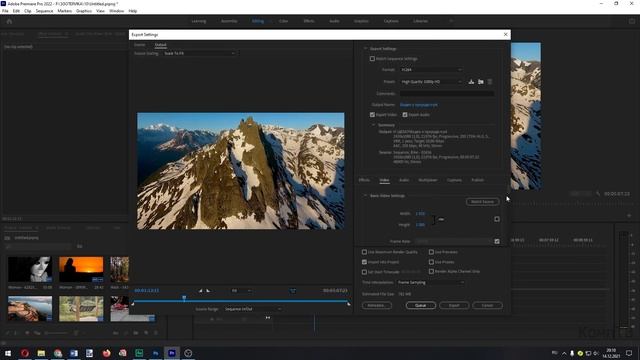This screenshot has height=360, width=640.
Task: Open the Preset dropdown
Action: 431,82
